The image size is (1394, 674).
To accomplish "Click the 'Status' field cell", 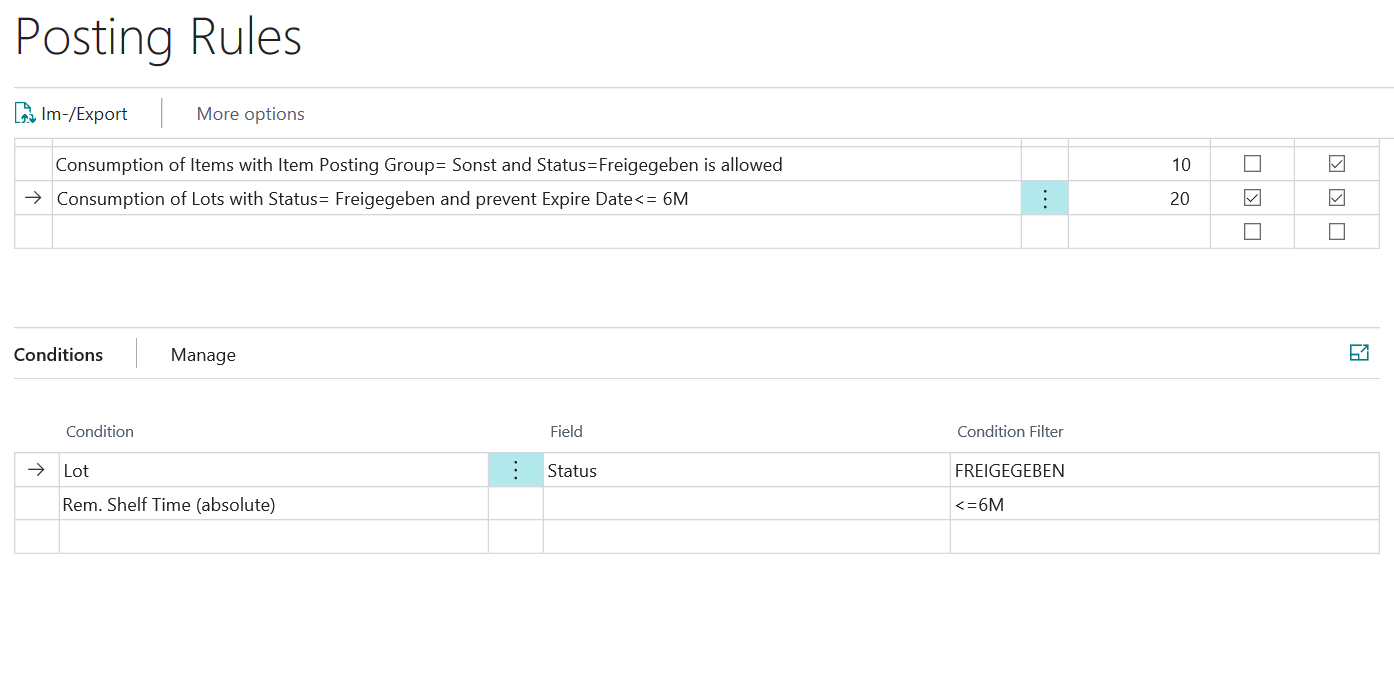I will pyautogui.click(x=747, y=470).
